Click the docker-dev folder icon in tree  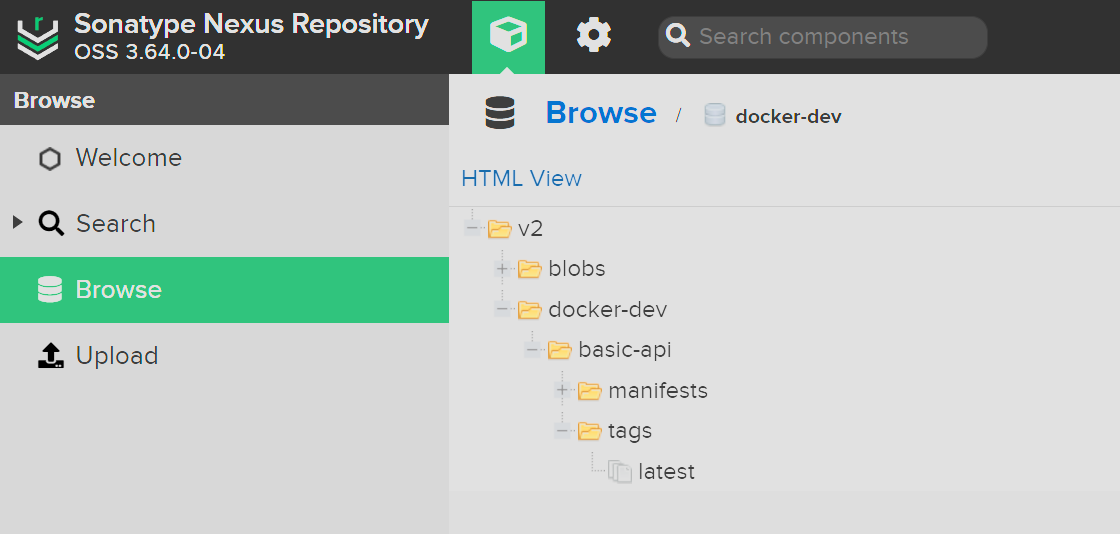coord(530,310)
